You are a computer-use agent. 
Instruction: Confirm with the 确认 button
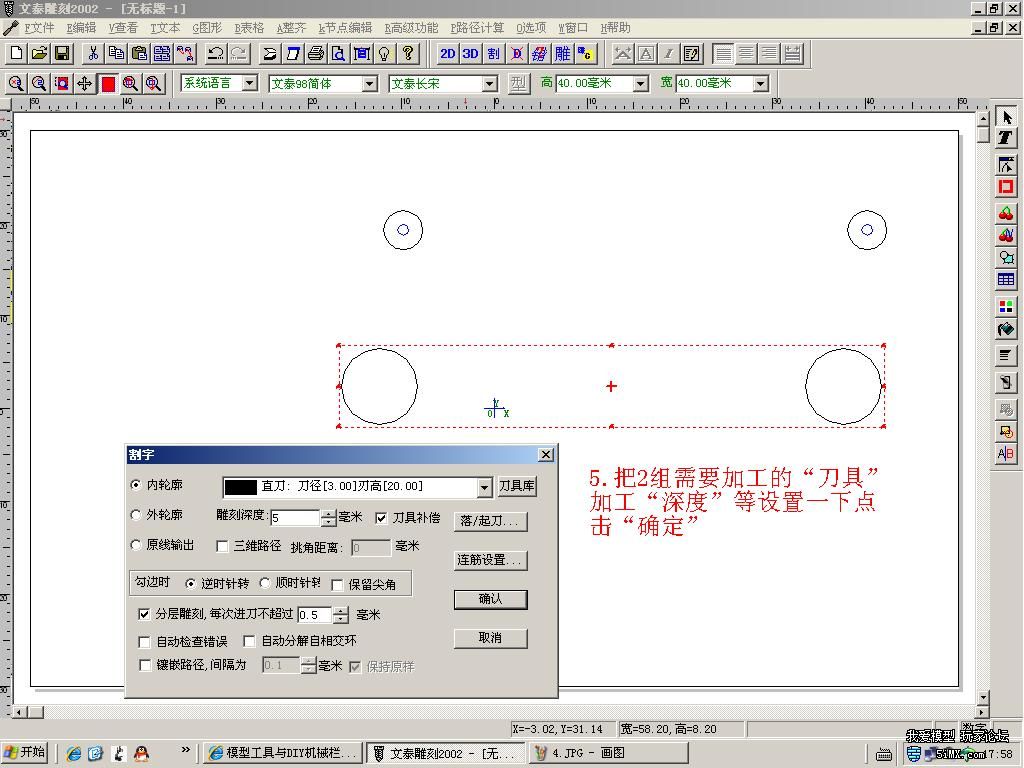pos(490,599)
